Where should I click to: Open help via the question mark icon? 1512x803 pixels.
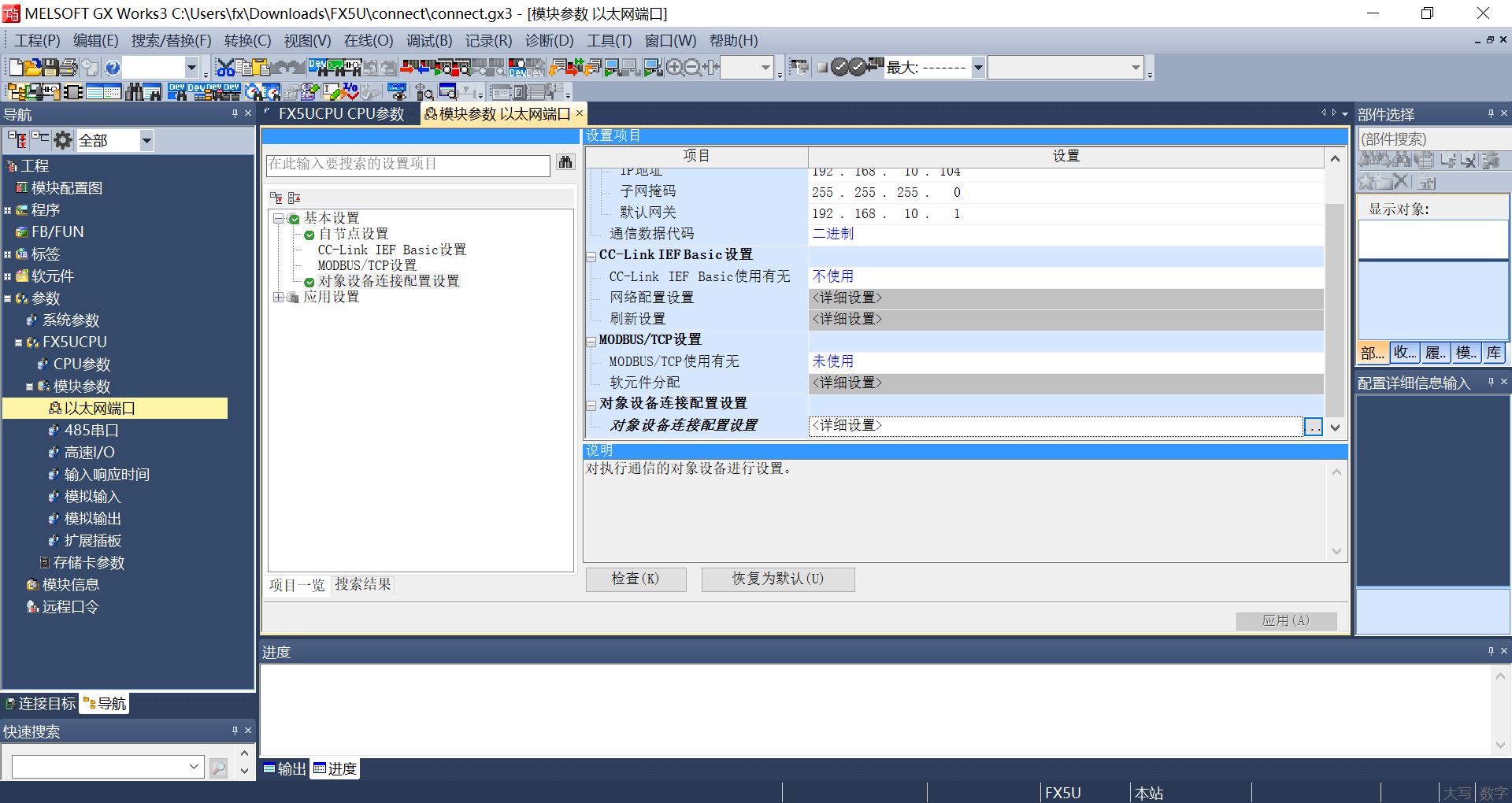[113, 67]
